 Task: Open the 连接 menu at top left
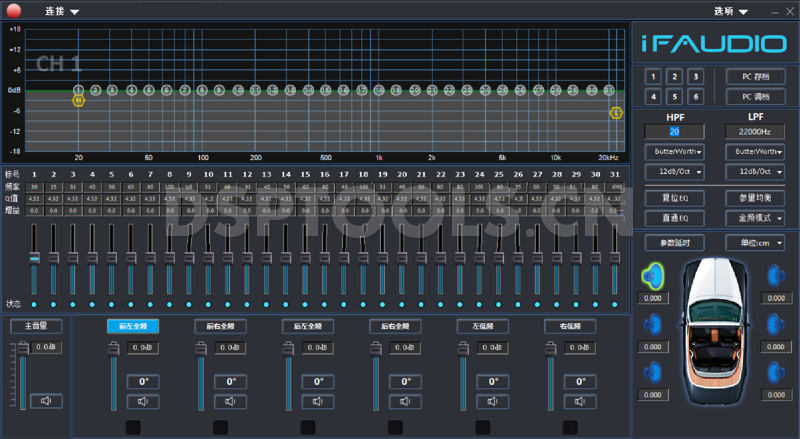coord(62,11)
